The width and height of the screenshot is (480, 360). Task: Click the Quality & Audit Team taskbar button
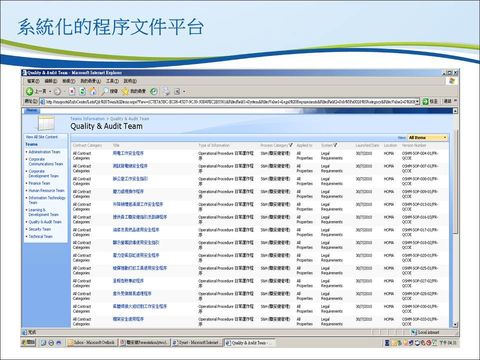click(249, 342)
